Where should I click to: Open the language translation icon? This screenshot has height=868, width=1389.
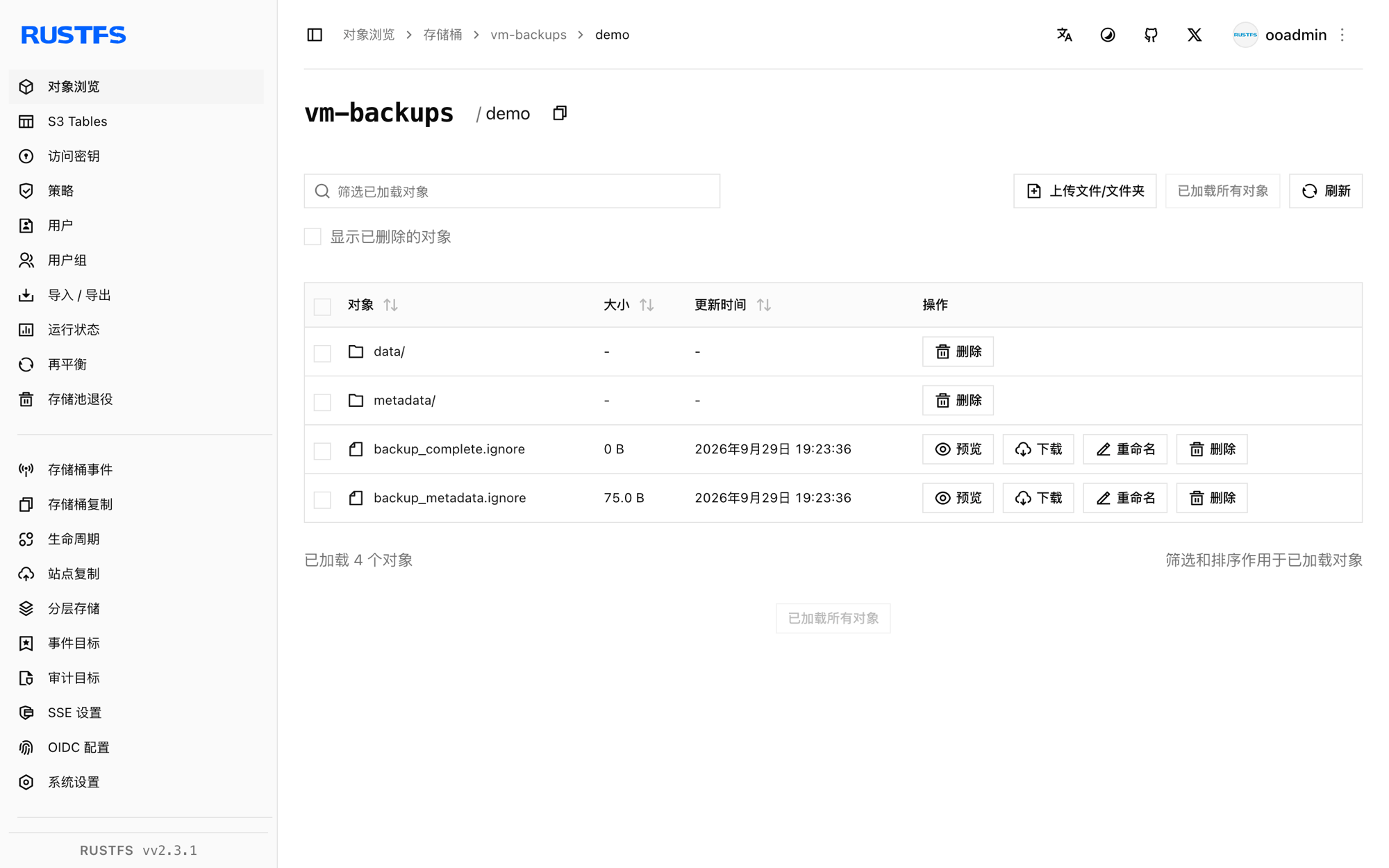[1064, 35]
